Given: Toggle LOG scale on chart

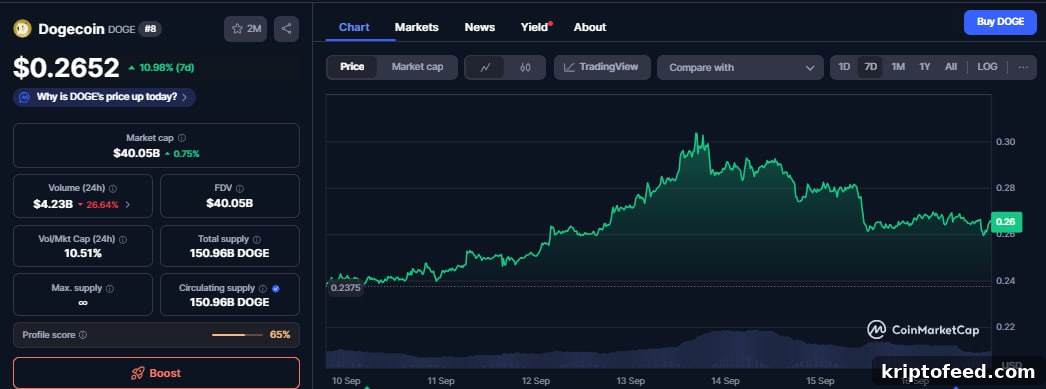Looking at the screenshot, I should click(987, 67).
